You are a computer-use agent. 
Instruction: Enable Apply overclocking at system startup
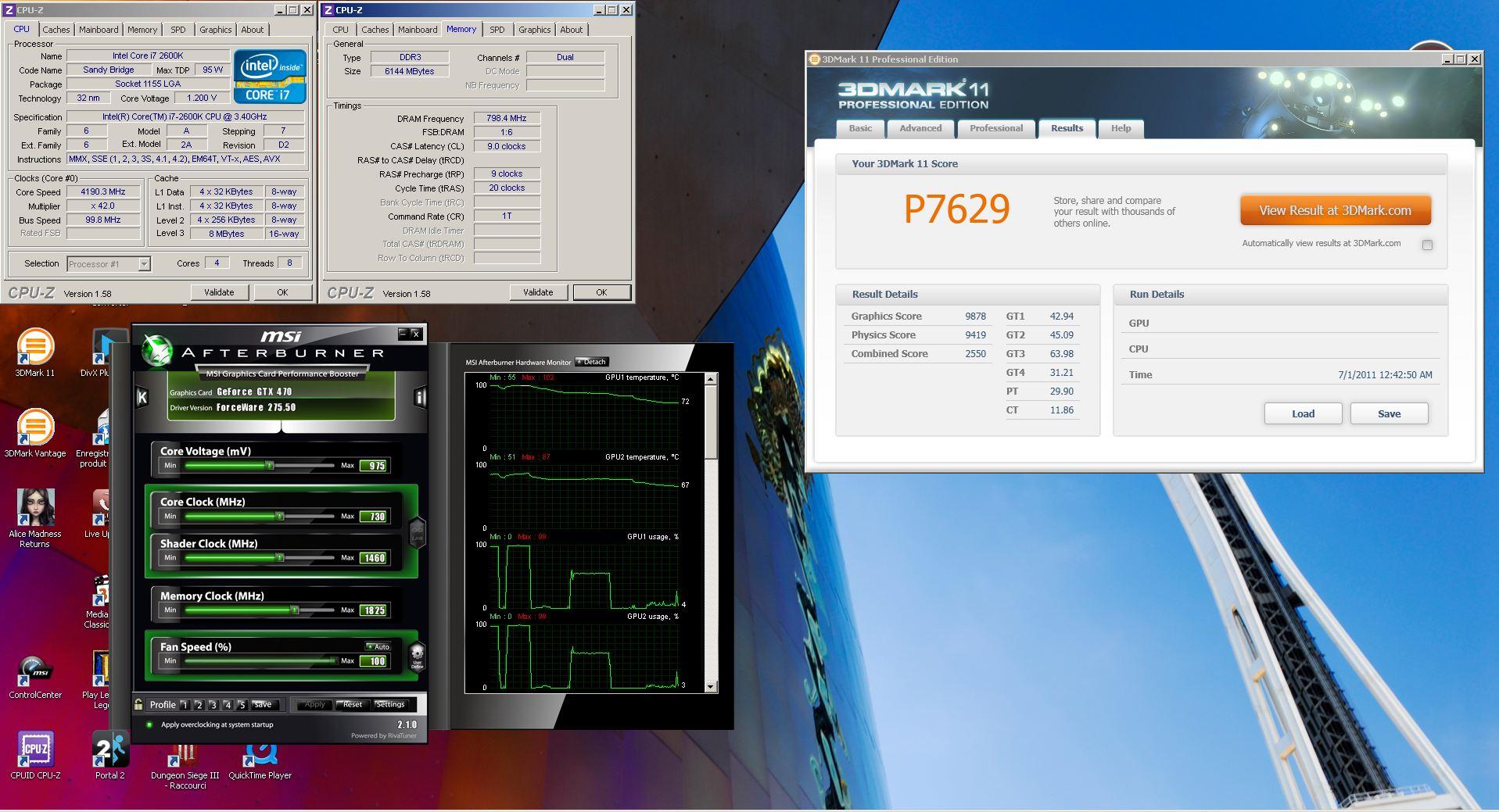tap(149, 724)
